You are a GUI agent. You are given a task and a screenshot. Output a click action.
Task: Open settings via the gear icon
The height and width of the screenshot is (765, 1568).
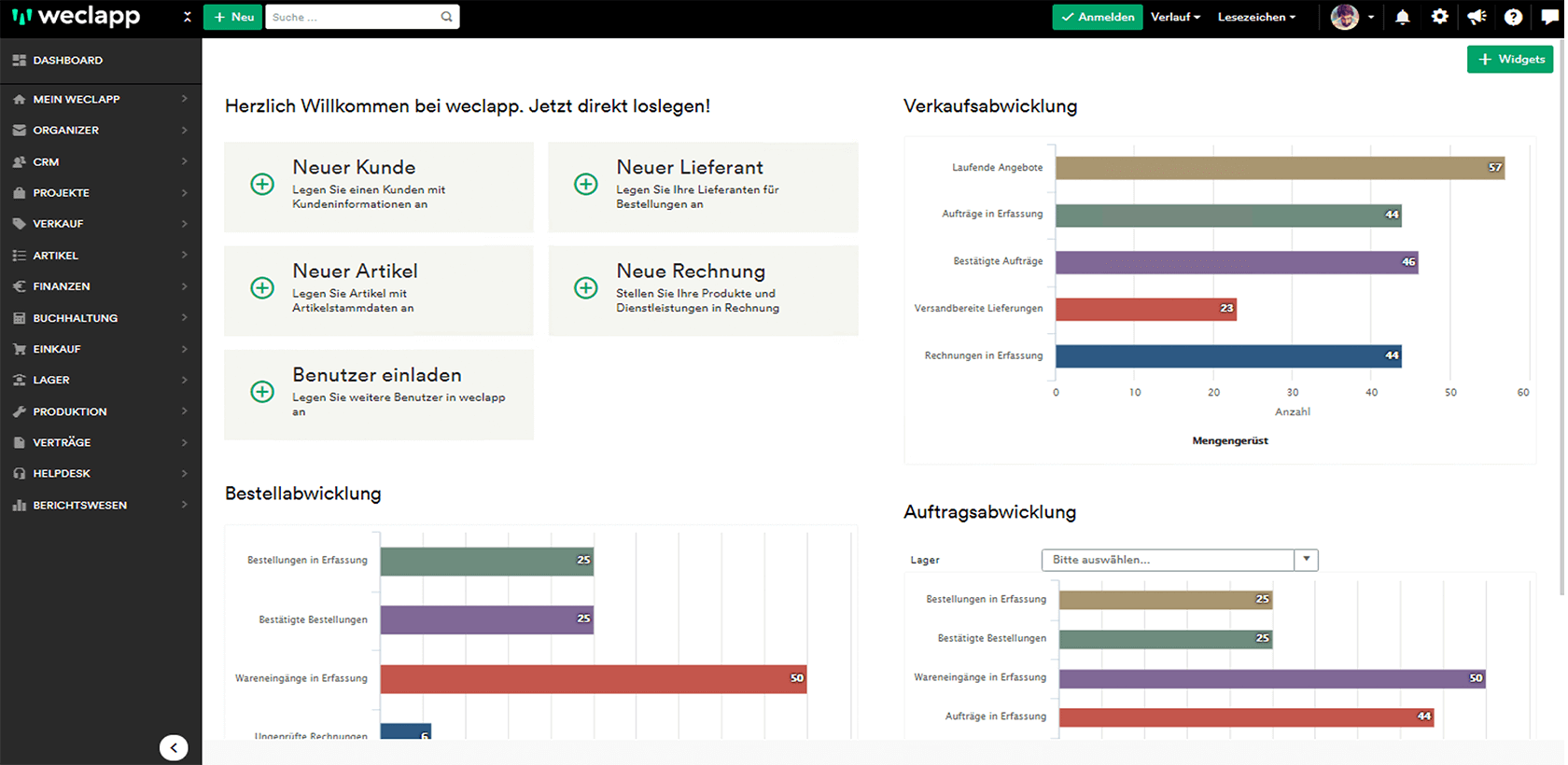pyautogui.click(x=1440, y=17)
